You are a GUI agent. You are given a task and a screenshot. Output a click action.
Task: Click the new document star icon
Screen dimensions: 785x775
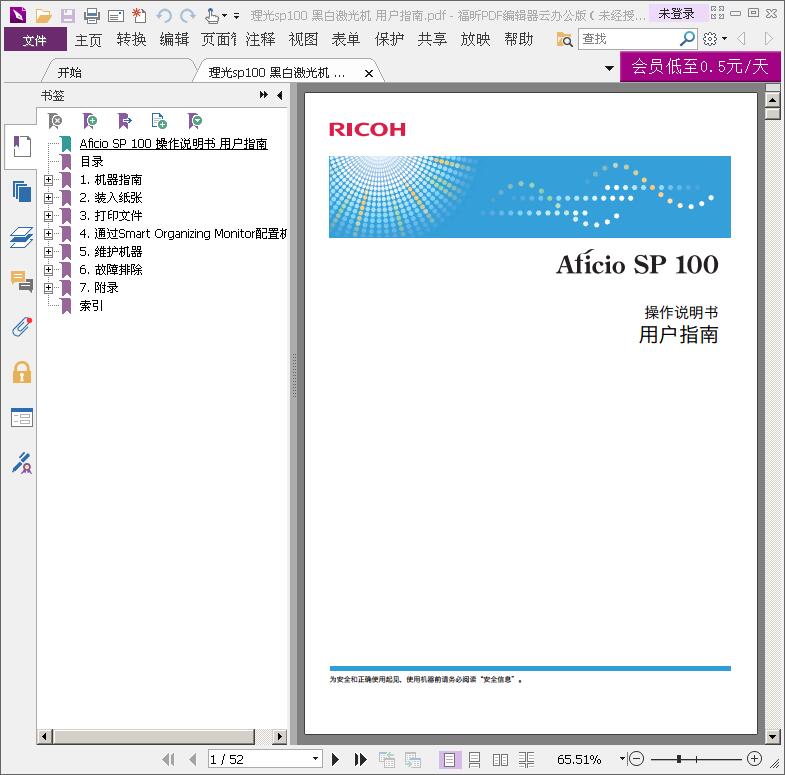(x=139, y=16)
